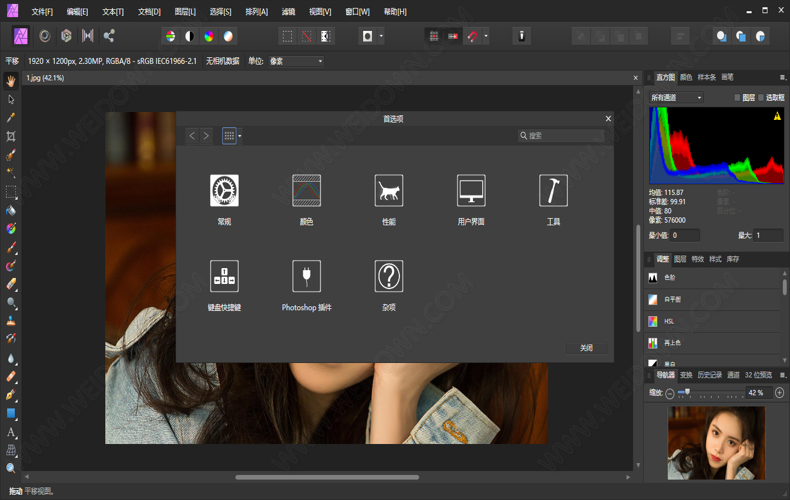Click the Auto Levels toolbar icon

click(x=170, y=36)
